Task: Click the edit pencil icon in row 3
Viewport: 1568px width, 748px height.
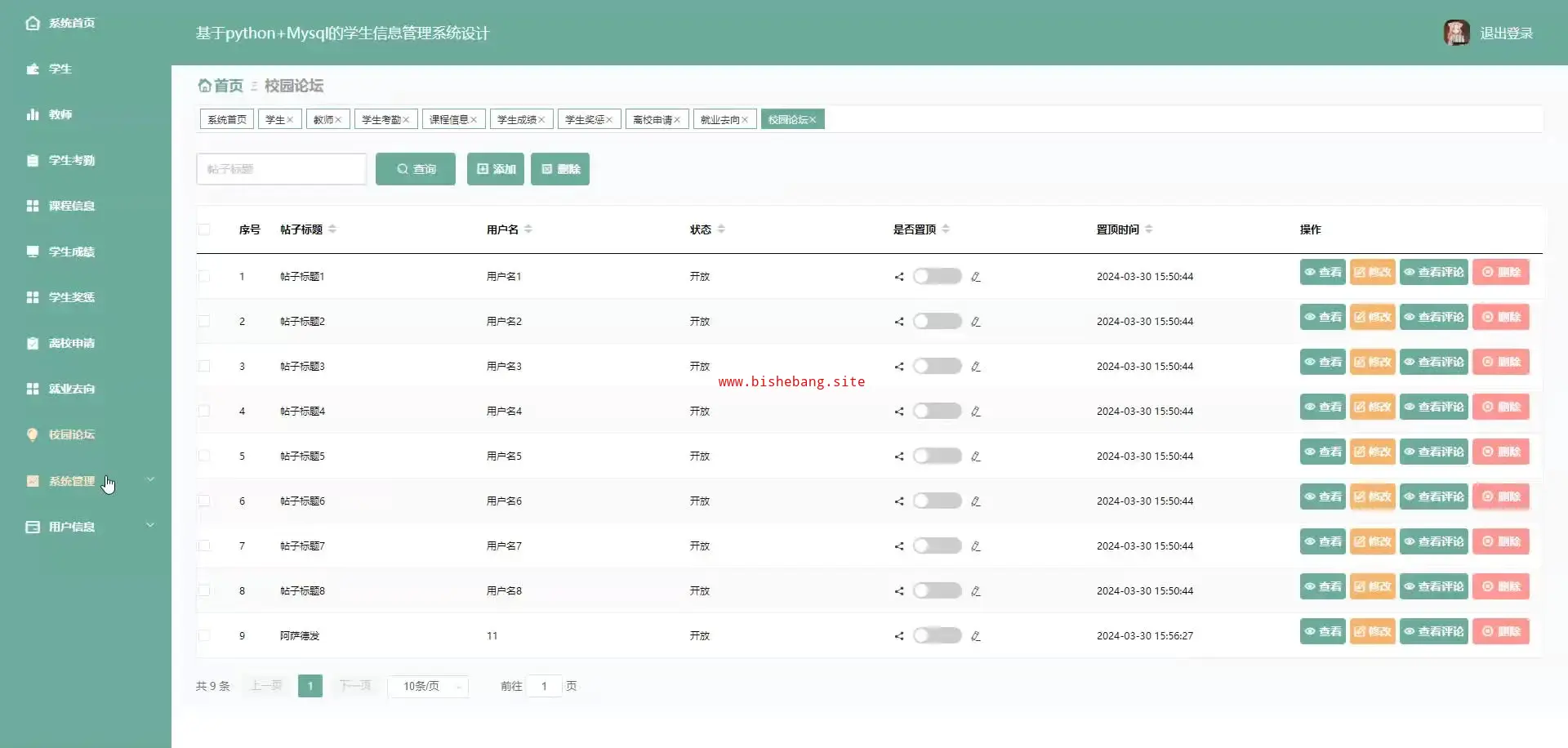Action: [975, 367]
